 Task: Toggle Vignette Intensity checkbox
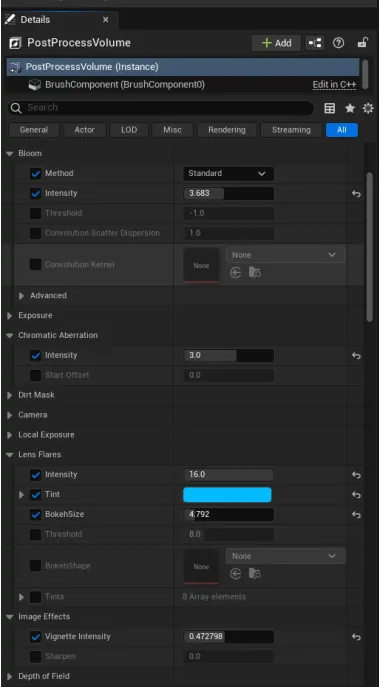[x=36, y=637]
